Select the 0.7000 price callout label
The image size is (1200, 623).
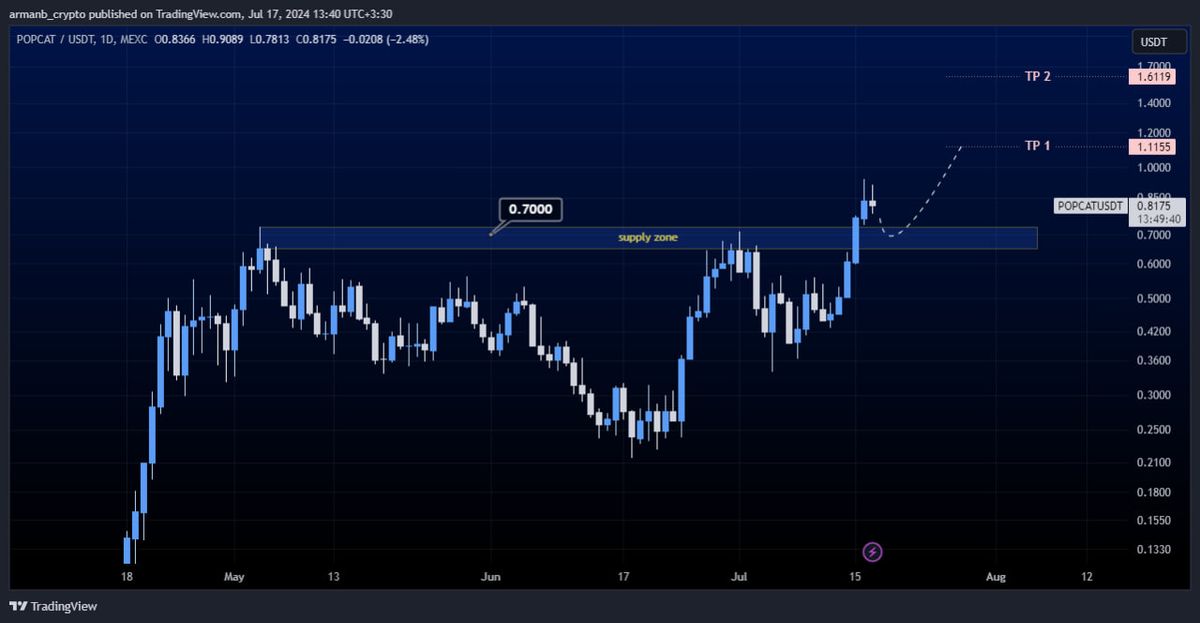[x=531, y=210]
